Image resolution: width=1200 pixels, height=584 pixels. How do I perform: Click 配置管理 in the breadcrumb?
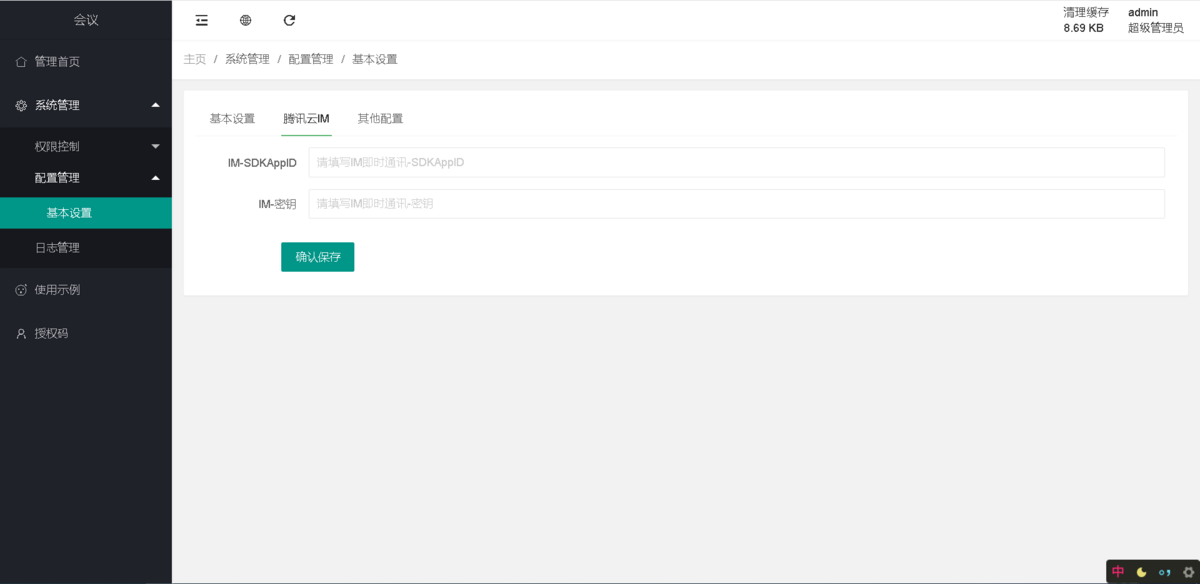(311, 59)
